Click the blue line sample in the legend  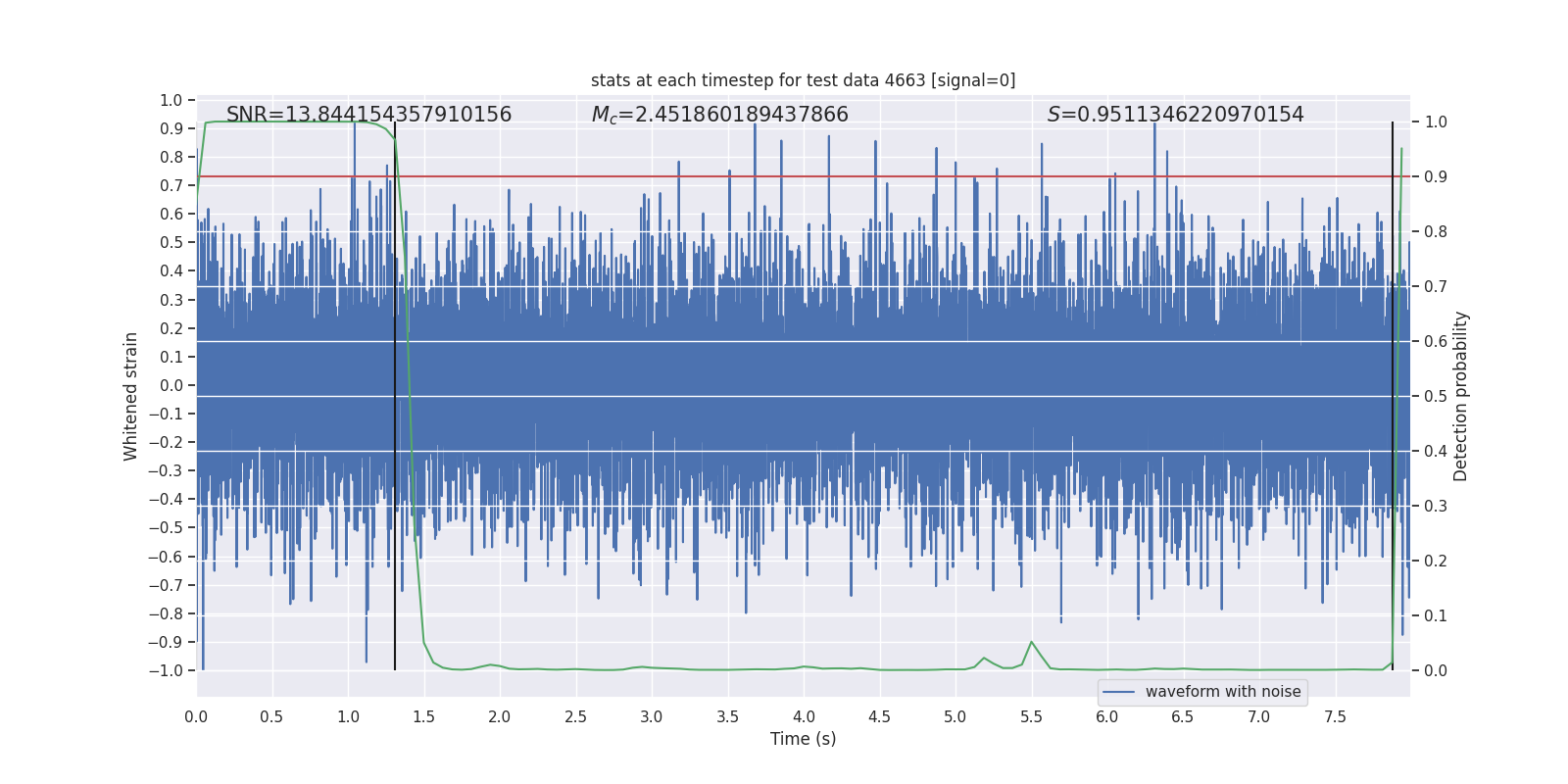[x=1119, y=692]
